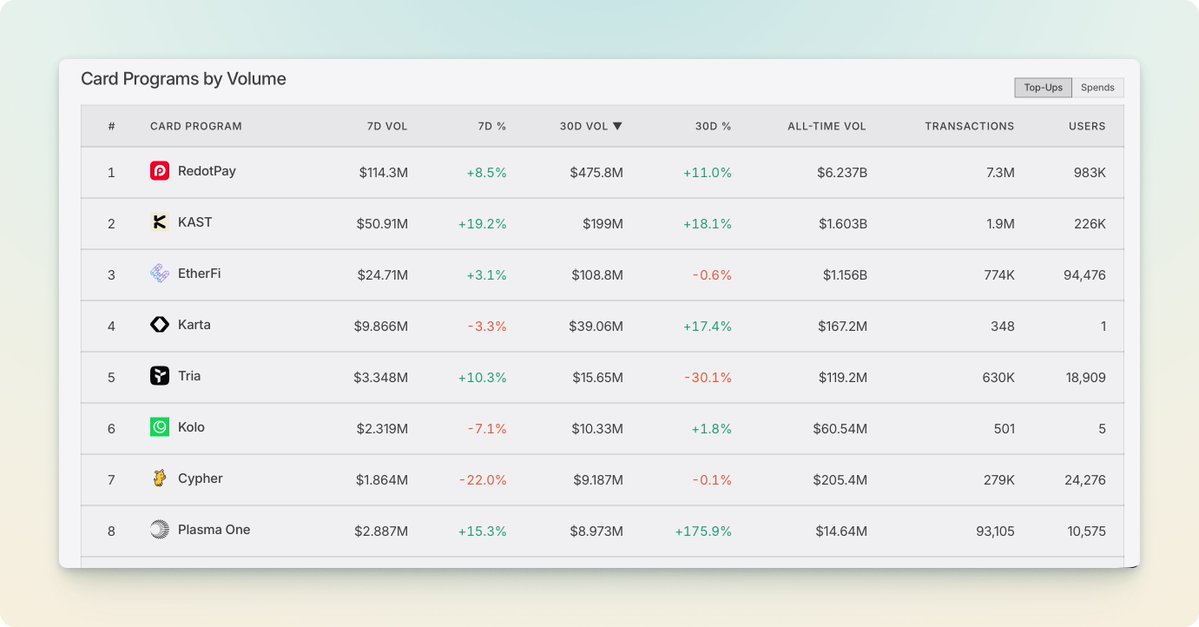Switch to the Top-Ups view
The width and height of the screenshot is (1199, 627).
tap(1043, 87)
